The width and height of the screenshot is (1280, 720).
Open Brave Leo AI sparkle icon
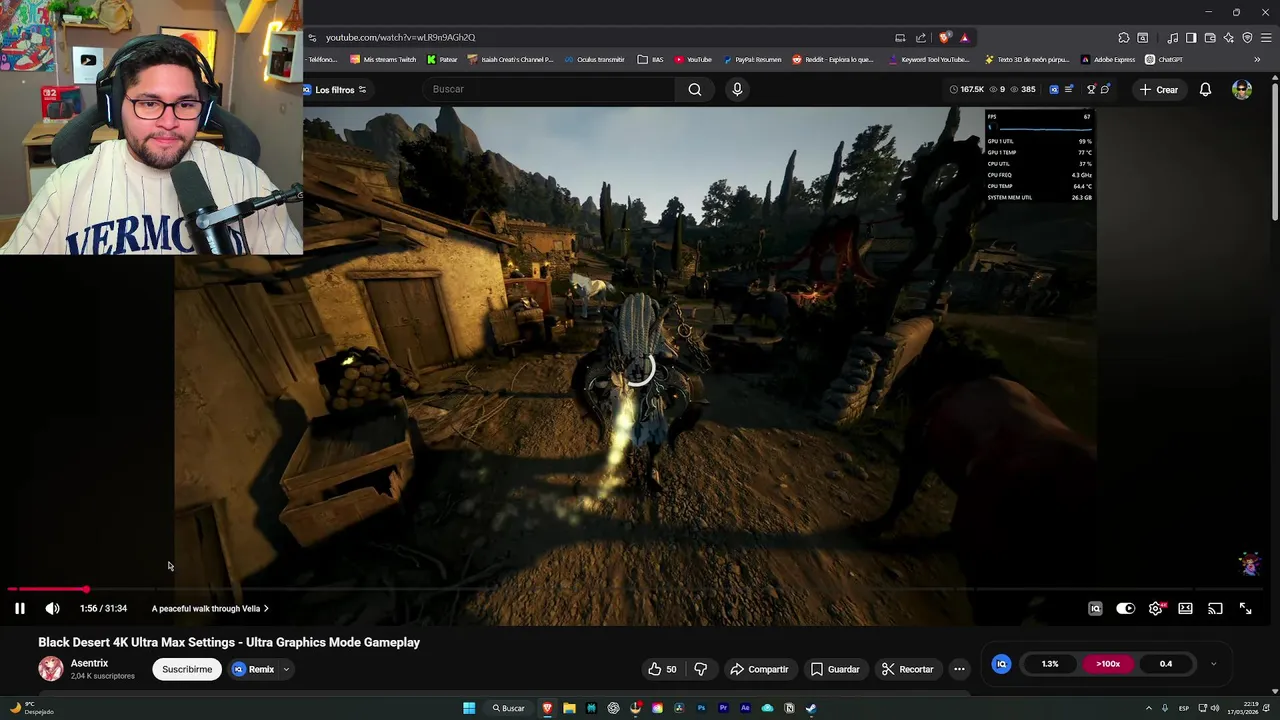[x=1228, y=38]
